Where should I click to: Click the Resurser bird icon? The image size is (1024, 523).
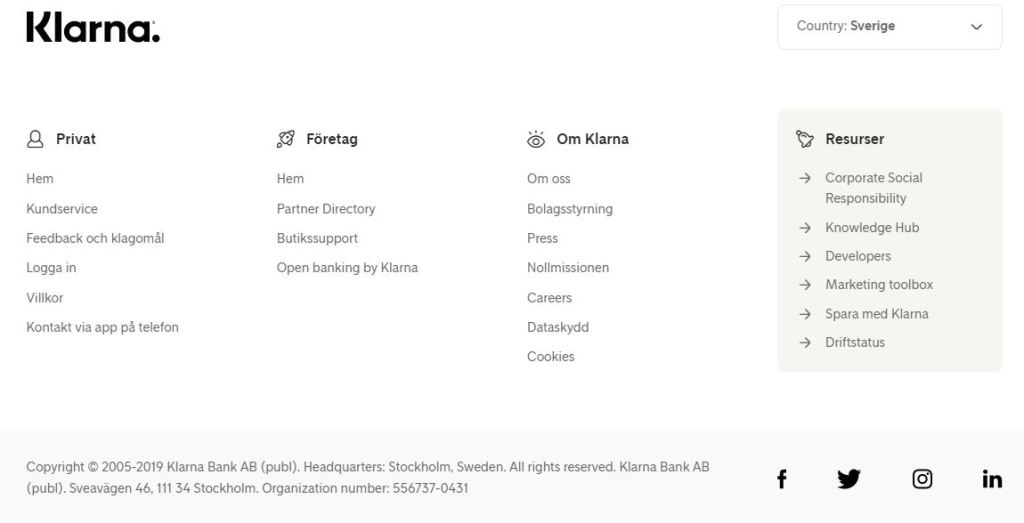tap(805, 139)
